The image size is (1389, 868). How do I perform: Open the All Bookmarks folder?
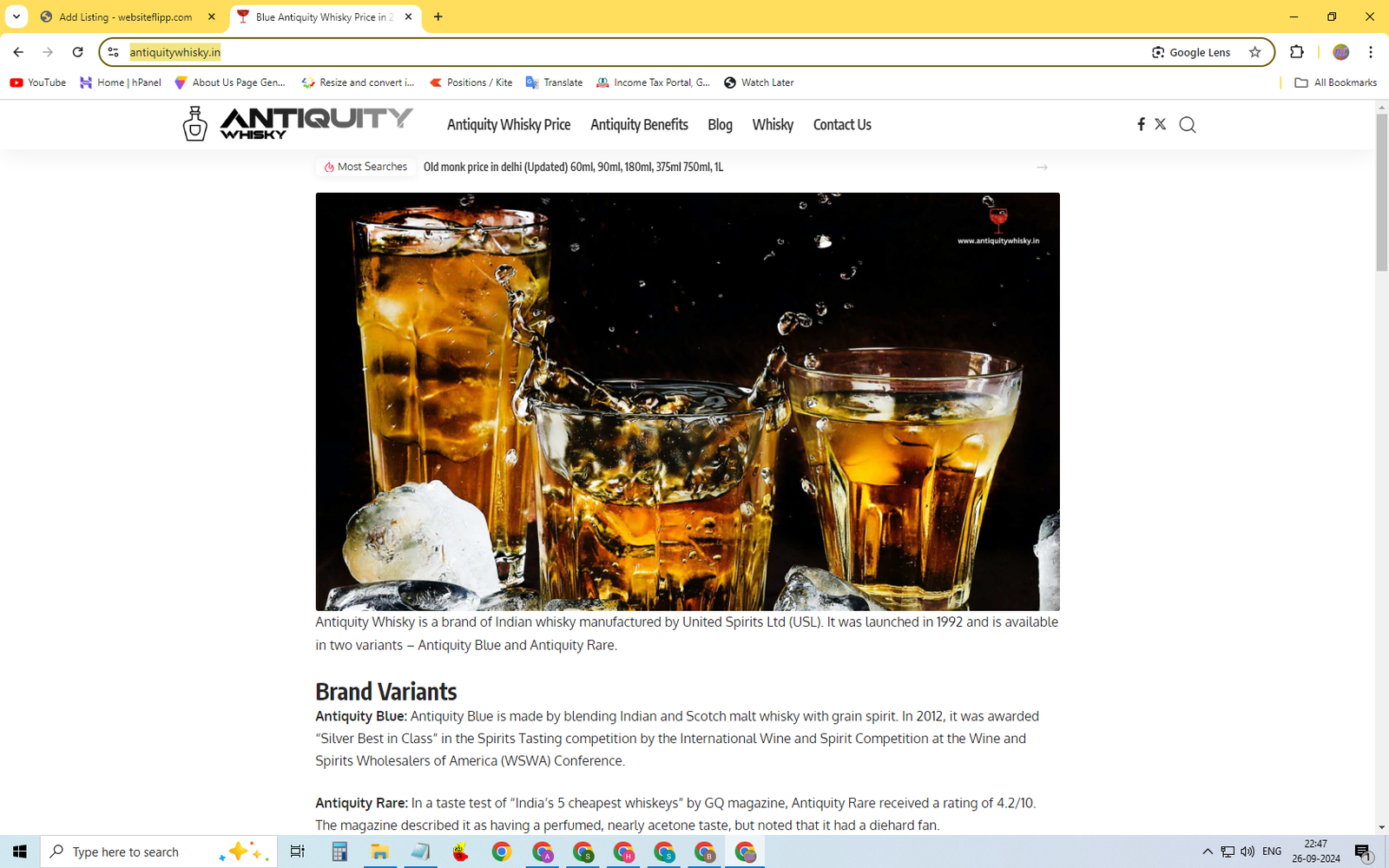pos(1335,82)
